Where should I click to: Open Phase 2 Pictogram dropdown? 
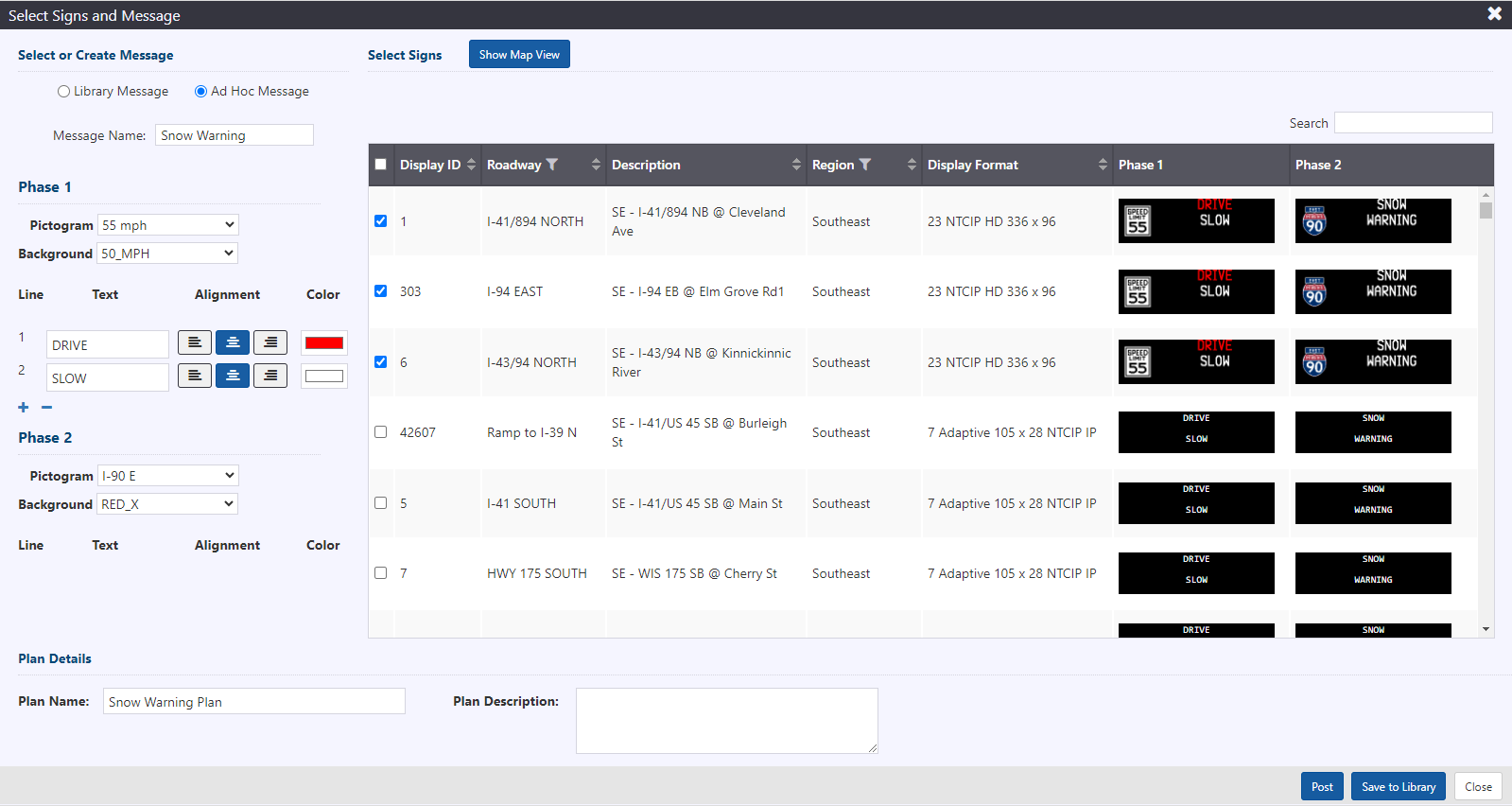click(167, 476)
